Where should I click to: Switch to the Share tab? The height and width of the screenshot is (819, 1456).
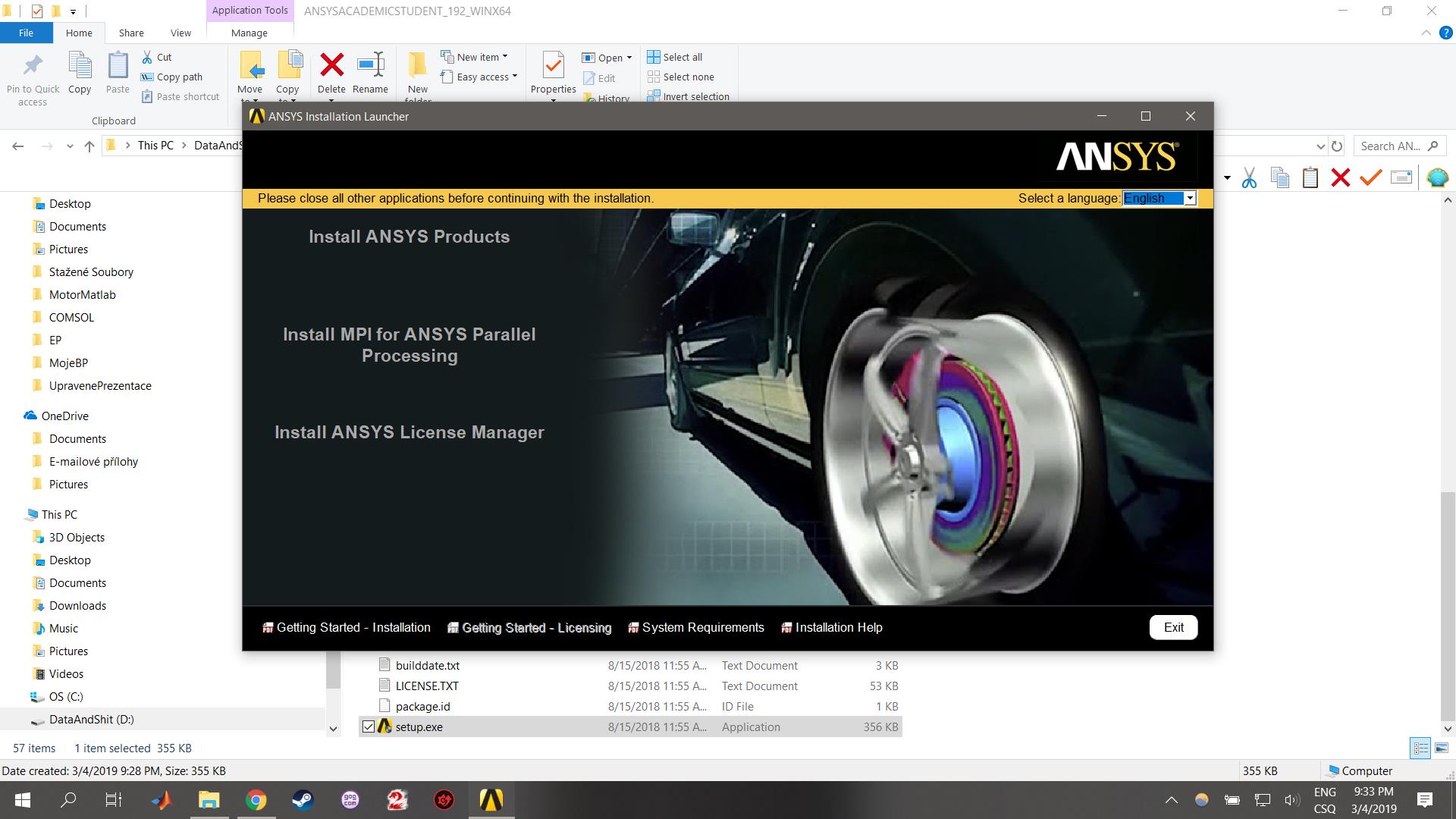(x=130, y=33)
